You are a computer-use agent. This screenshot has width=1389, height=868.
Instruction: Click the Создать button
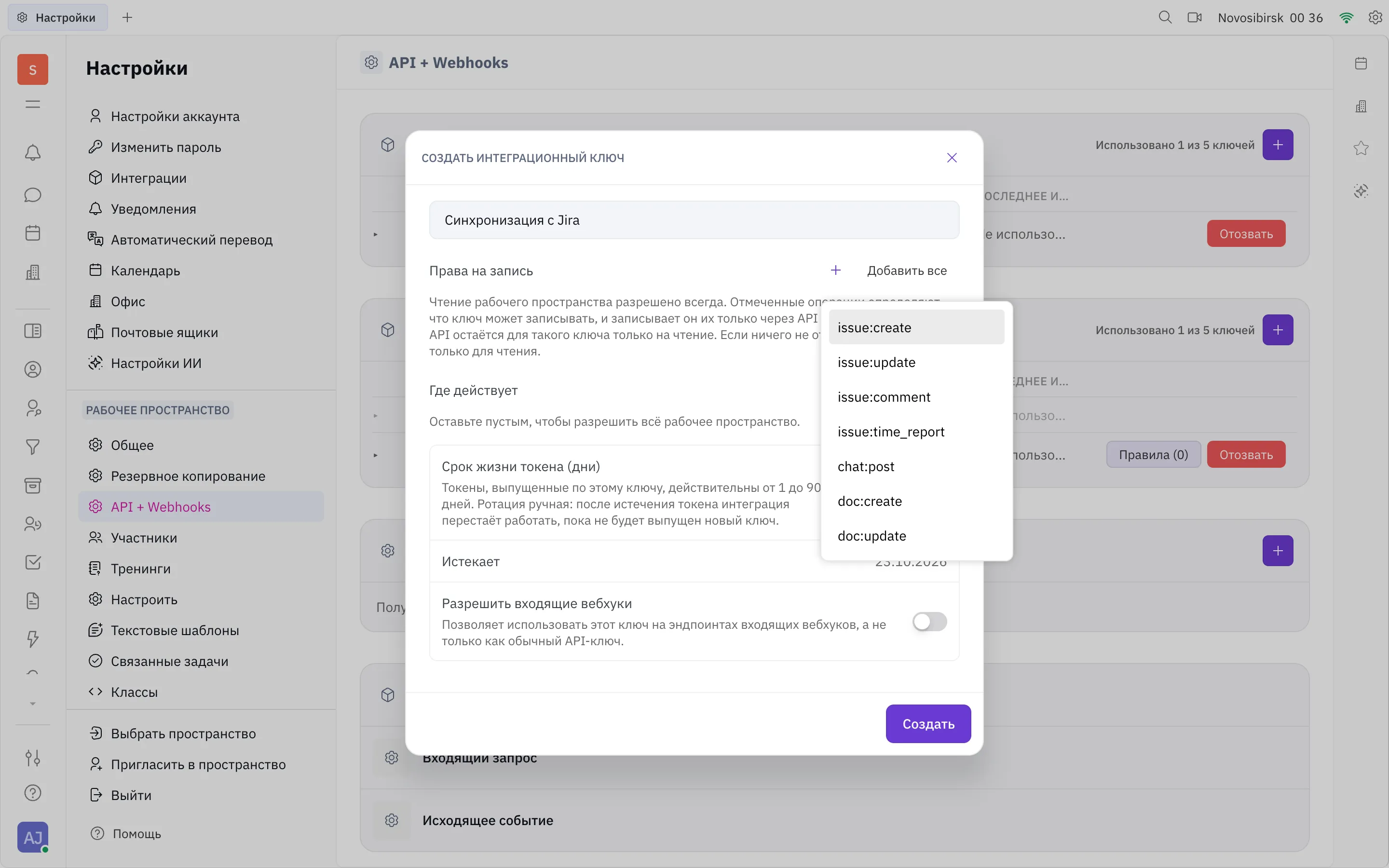928,724
